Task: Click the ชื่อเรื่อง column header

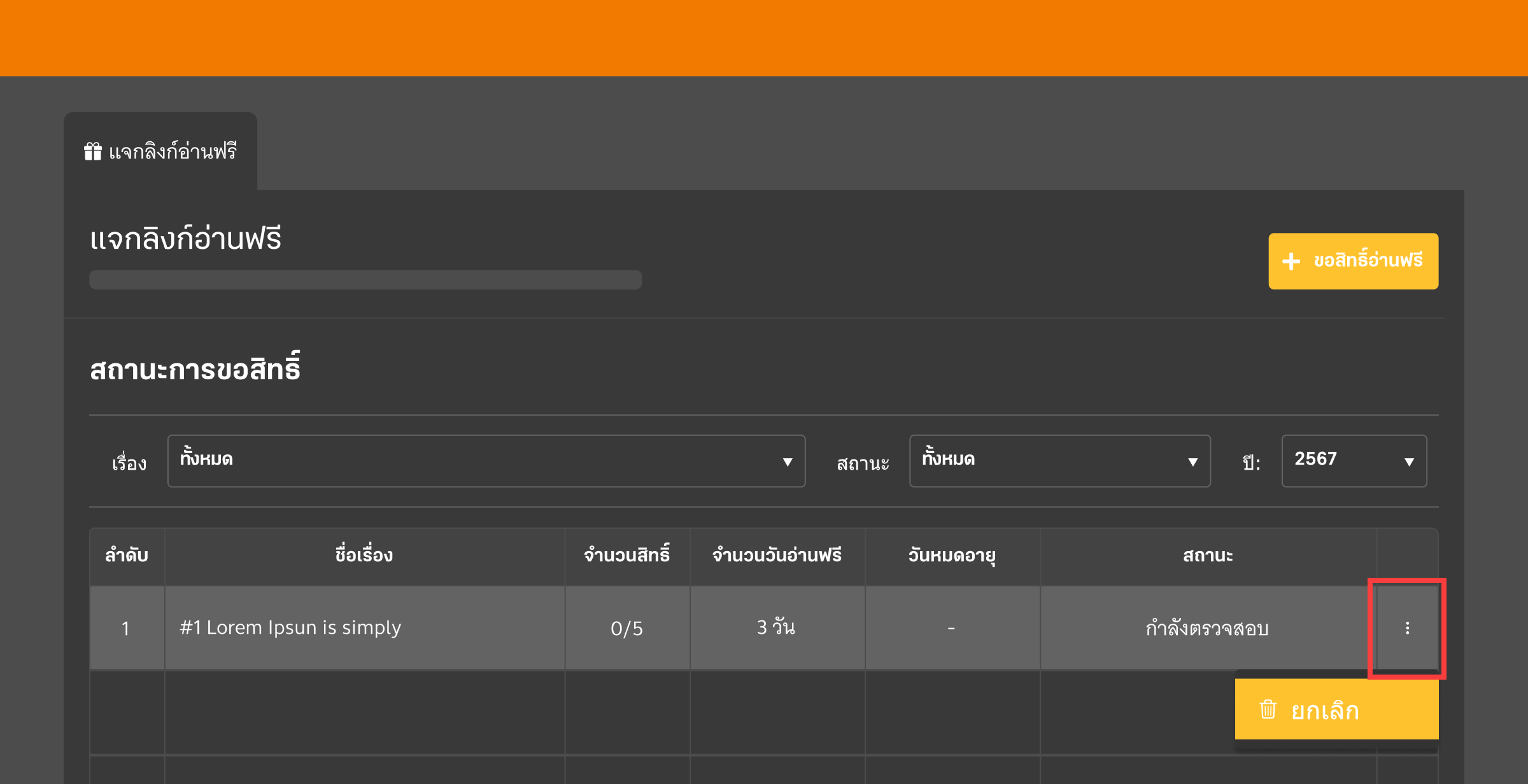Action: tap(364, 556)
